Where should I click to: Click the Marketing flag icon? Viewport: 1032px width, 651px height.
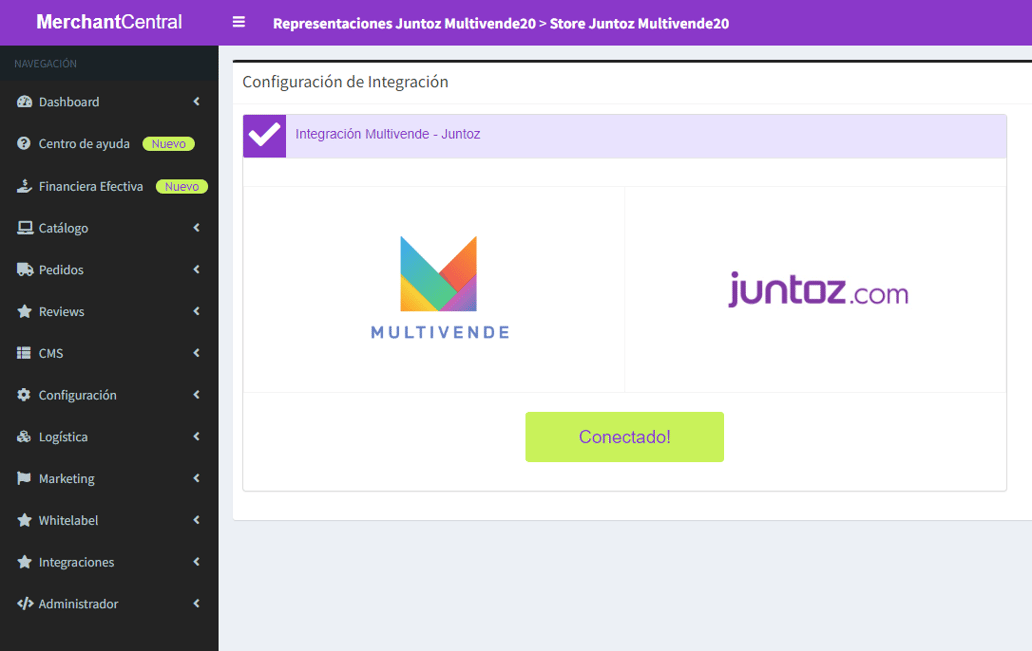click(x=24, y=478)
